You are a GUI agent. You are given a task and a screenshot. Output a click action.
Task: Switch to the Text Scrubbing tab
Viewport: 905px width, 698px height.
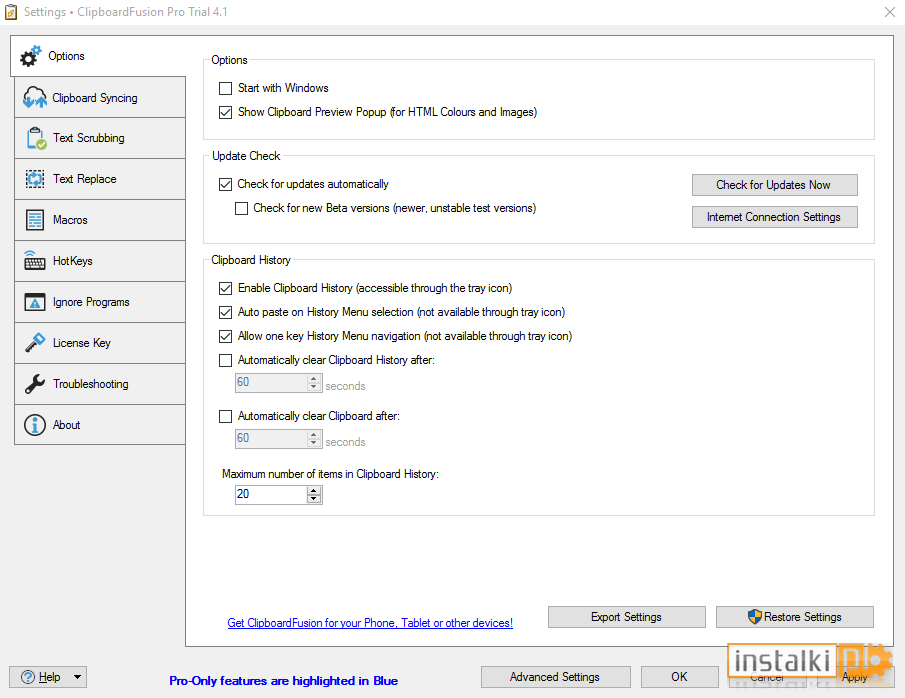pos(100,139)
